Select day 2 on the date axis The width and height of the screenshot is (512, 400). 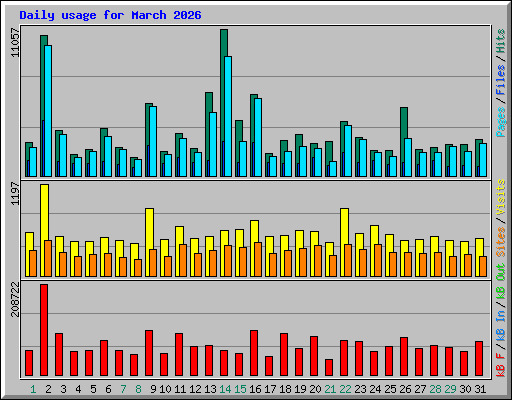(x=48, y=389)
